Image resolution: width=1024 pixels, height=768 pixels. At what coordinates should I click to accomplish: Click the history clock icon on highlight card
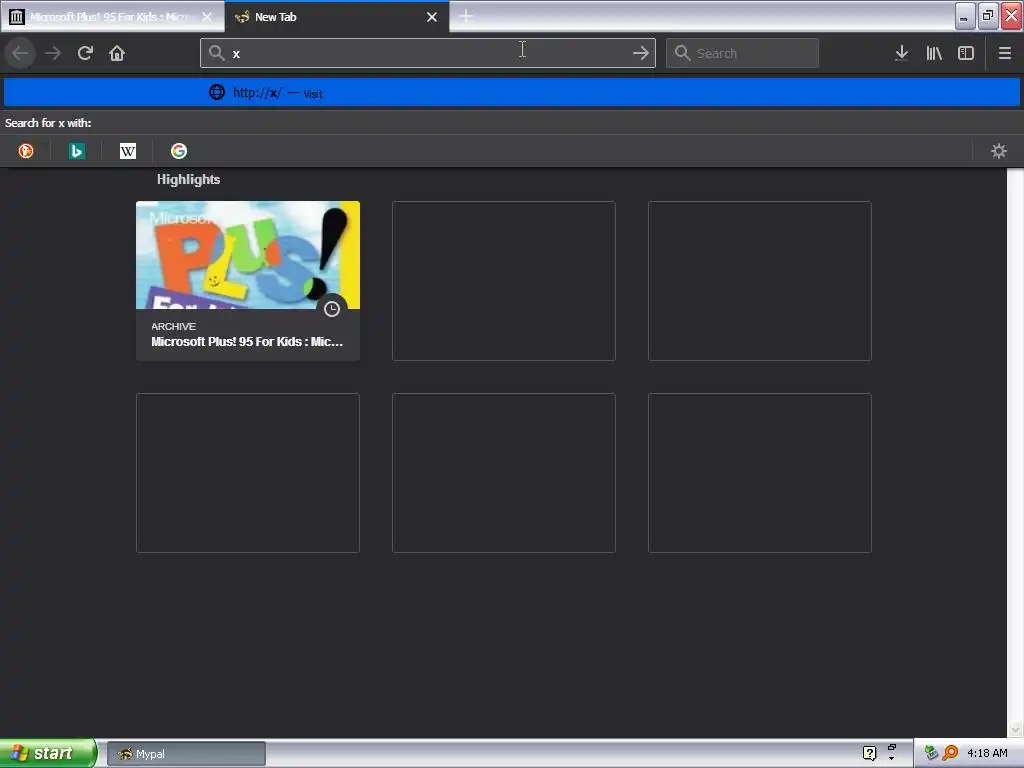[x=332, y=309]
